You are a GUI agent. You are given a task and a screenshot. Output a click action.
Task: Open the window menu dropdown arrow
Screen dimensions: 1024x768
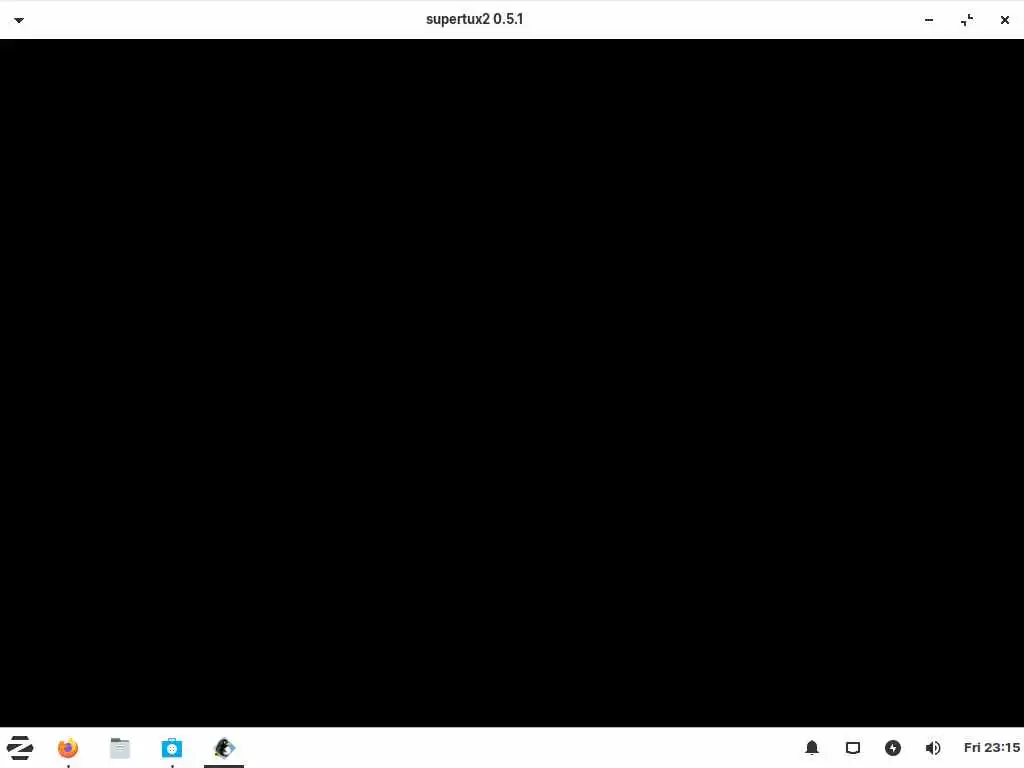[x=19, y=20]
